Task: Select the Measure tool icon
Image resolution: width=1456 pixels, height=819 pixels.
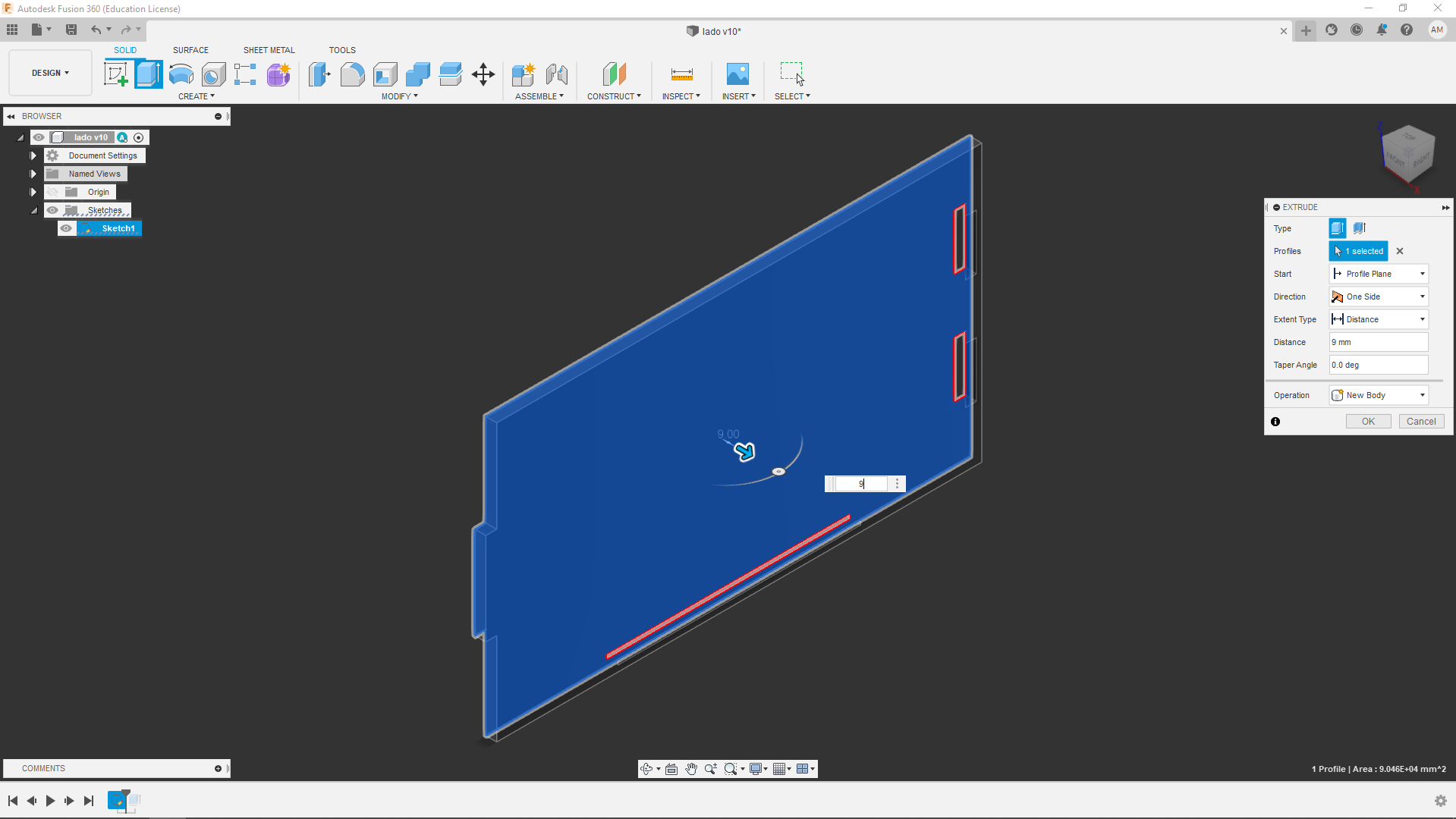Action: point(682,74)
